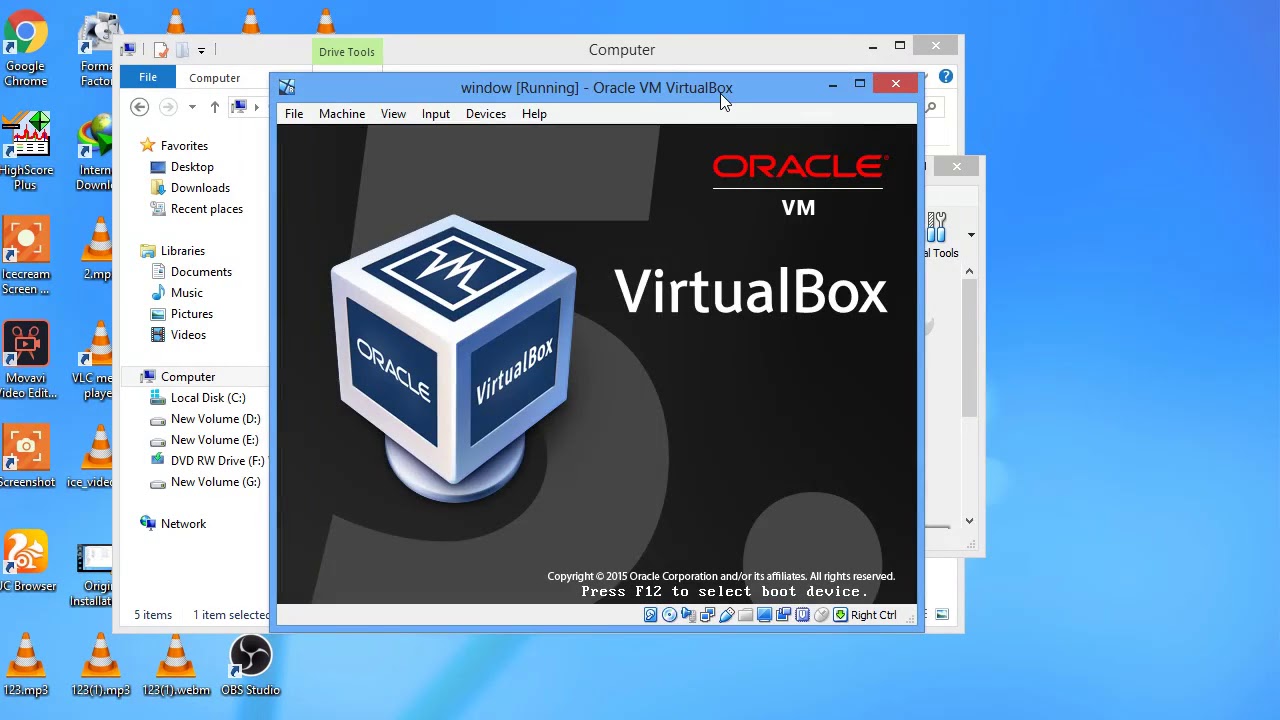Open the Tools dropdown arrow in background window
The width and height of the screenshot is (1280, 720).
[x=971, y=235]
